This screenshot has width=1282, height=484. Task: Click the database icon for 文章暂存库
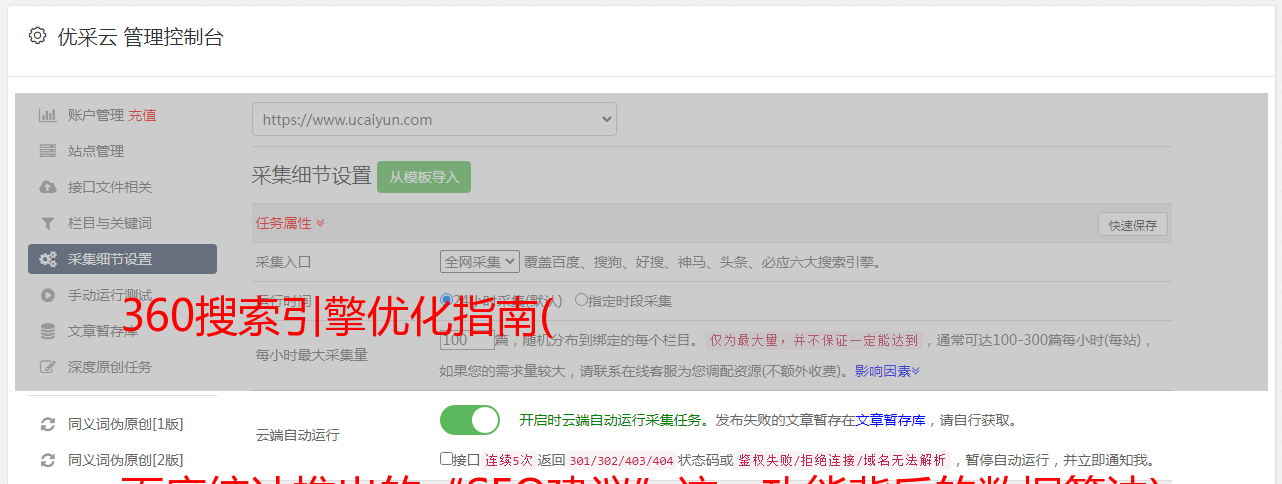[47, 331]
